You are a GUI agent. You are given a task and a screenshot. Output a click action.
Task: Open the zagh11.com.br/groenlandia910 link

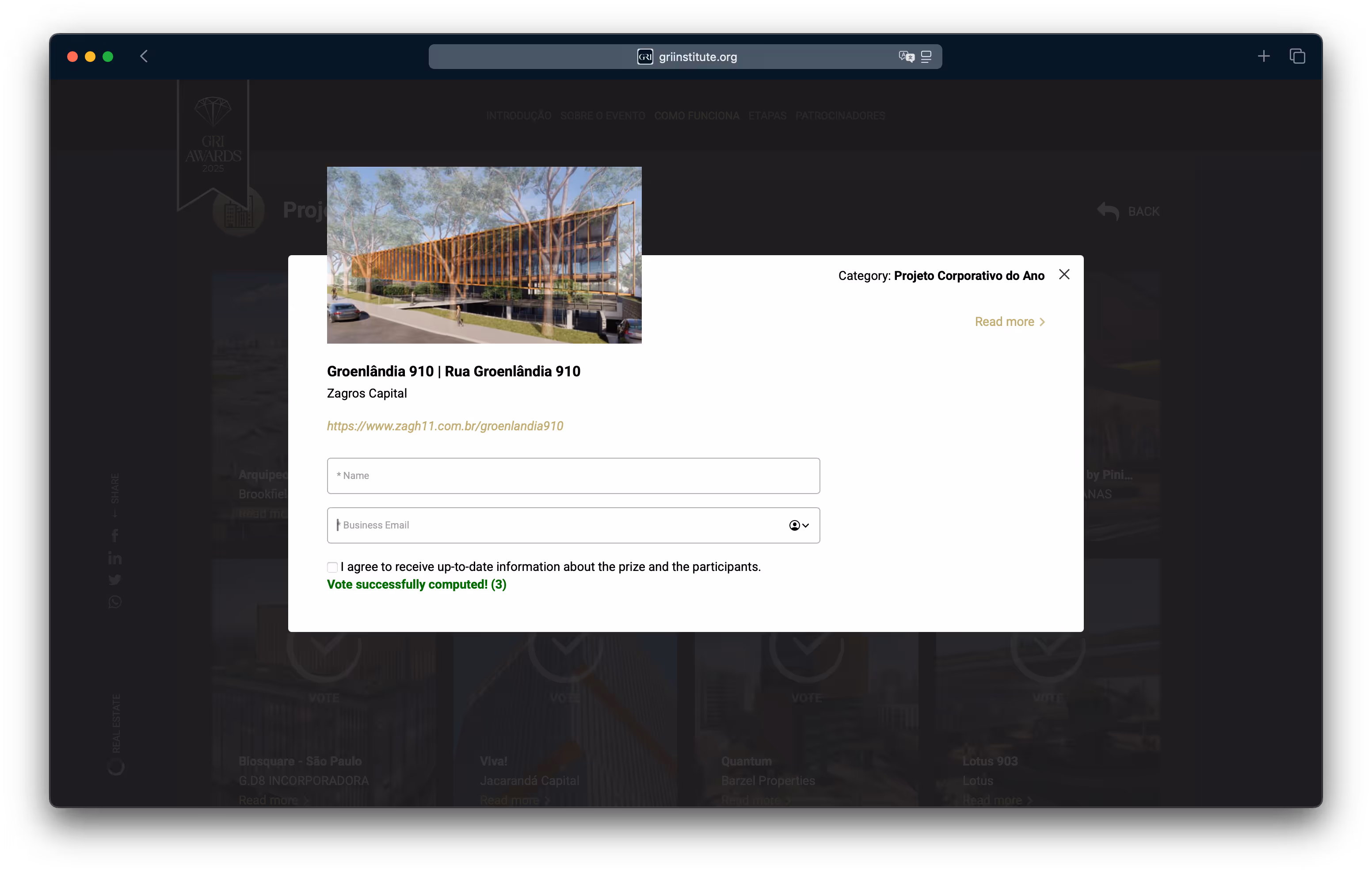[x=445, y=426]
